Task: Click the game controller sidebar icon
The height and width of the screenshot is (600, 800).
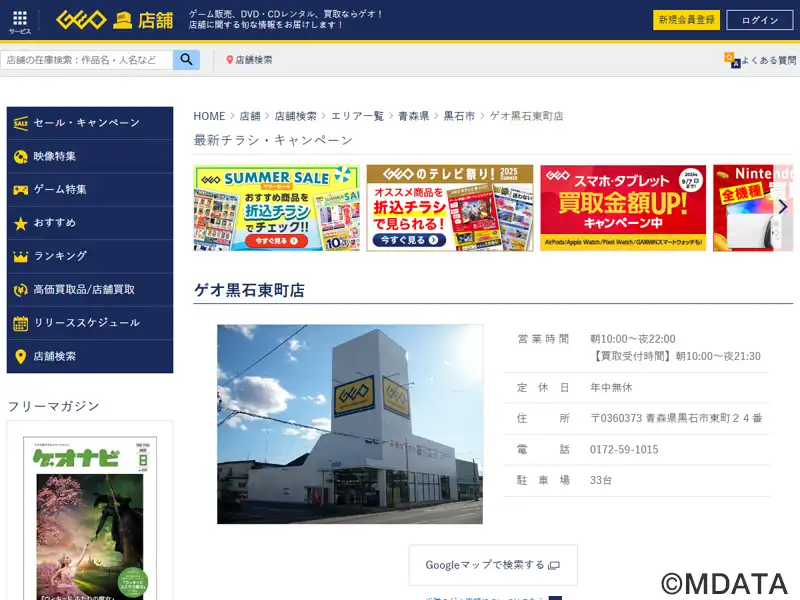Action: pyautogui.click(x=20, y=190)
